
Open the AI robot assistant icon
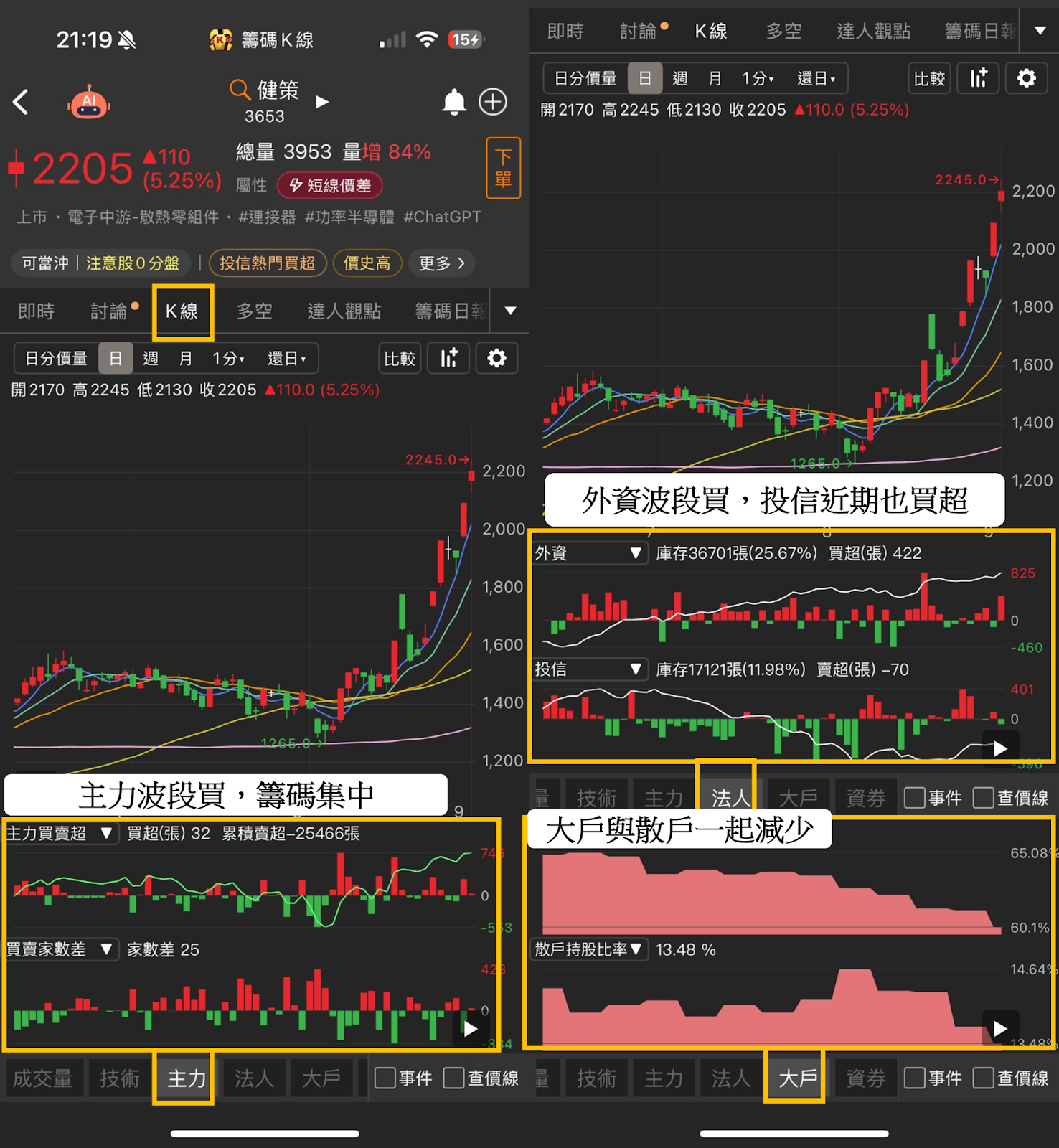pos(89,103)
